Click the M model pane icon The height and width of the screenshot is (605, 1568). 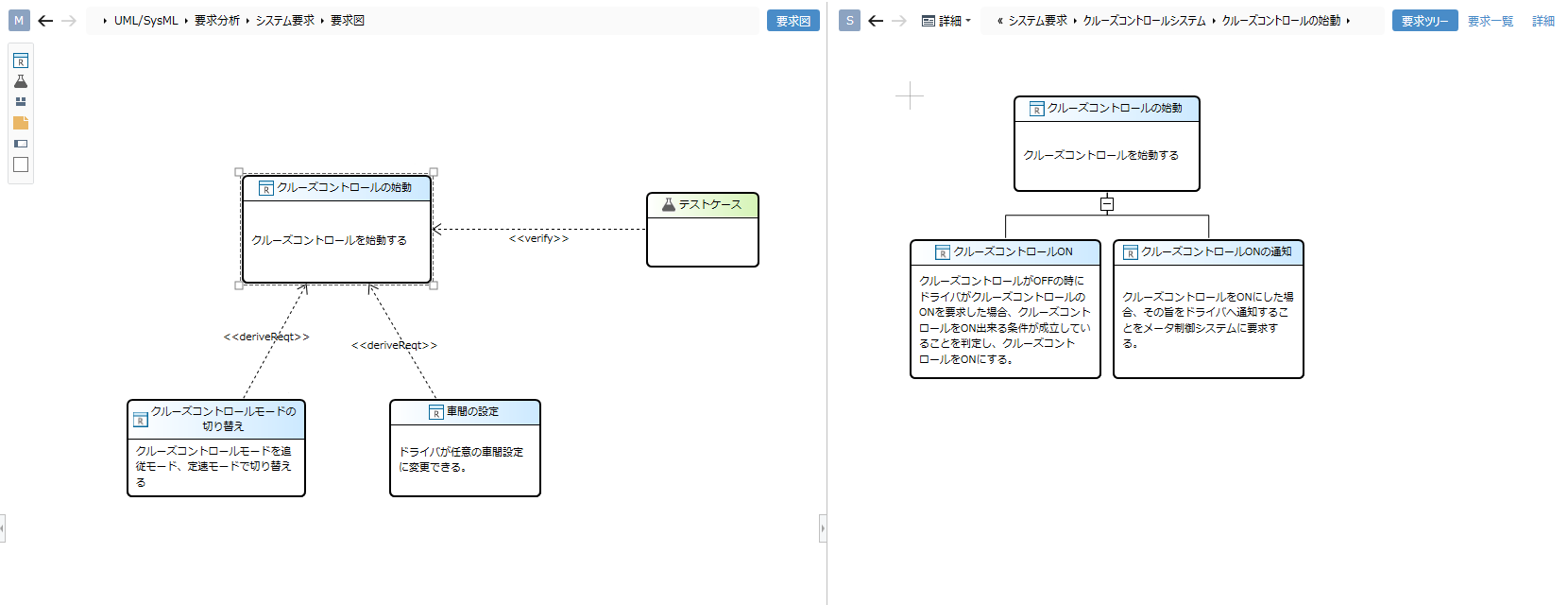click(19, 21)
